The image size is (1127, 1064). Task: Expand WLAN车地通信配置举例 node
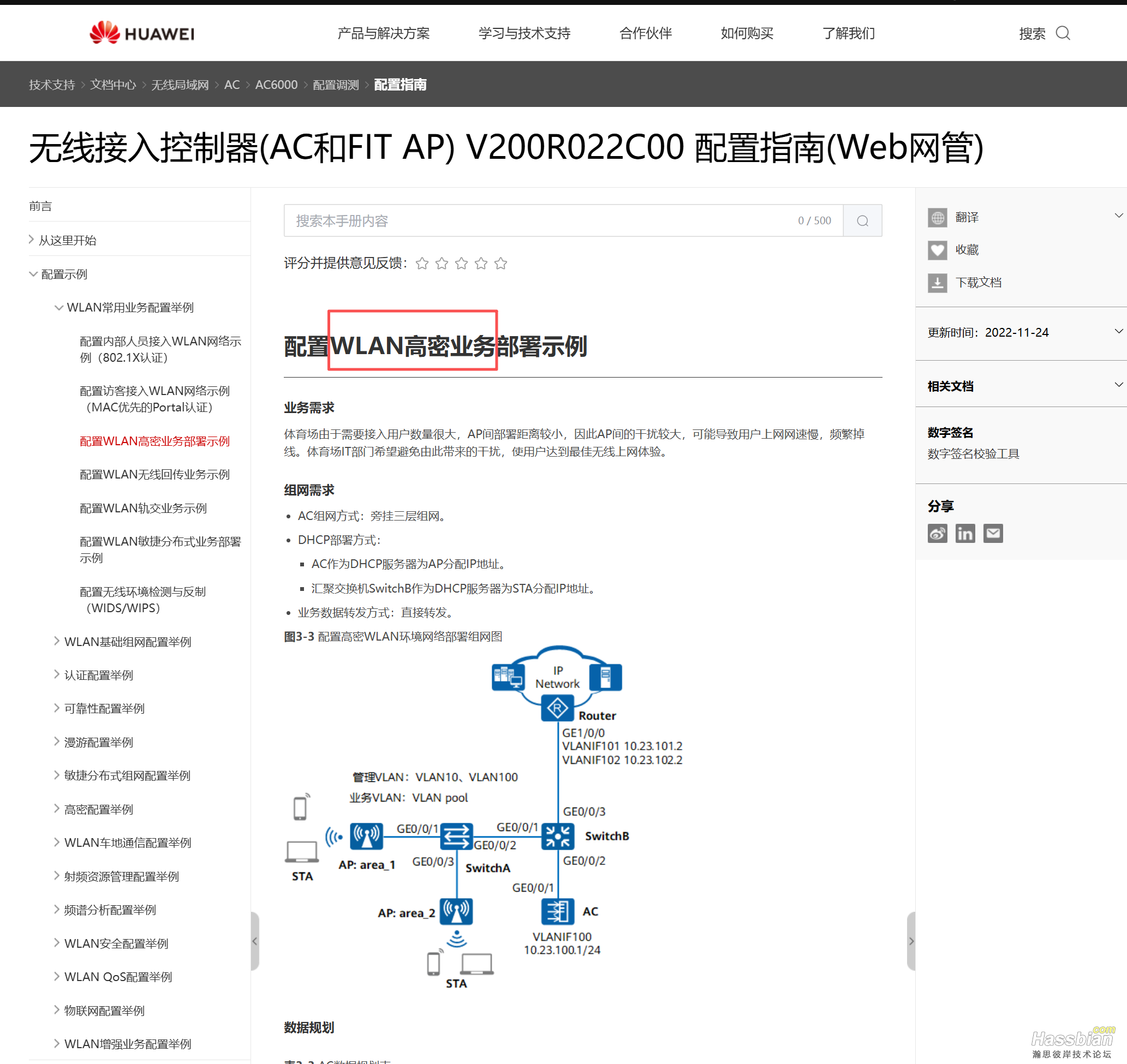(57, 842)
